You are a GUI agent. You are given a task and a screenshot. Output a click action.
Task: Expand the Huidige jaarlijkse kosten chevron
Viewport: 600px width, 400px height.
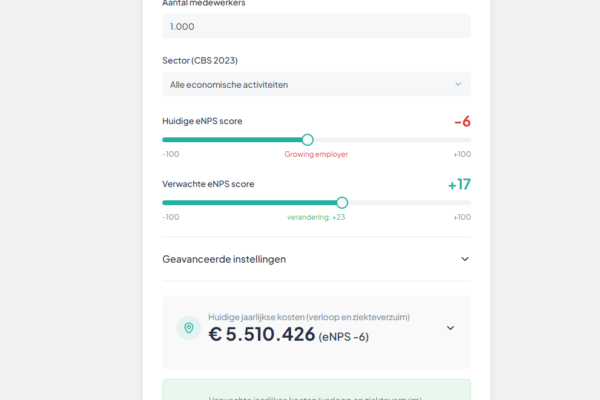[x=450, y=328]
